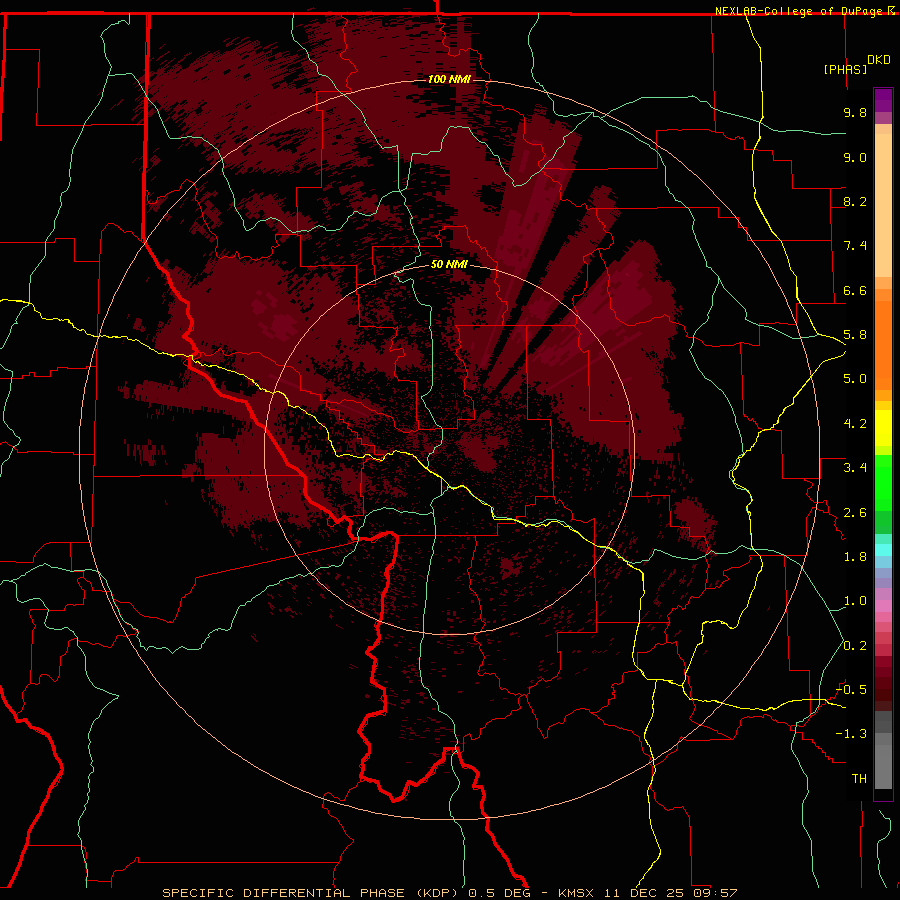The height and width of the screenshot is (900, 900).
Task: Click the -0.5 scale value
Action: pyautogui.click(x=851, y=690)
